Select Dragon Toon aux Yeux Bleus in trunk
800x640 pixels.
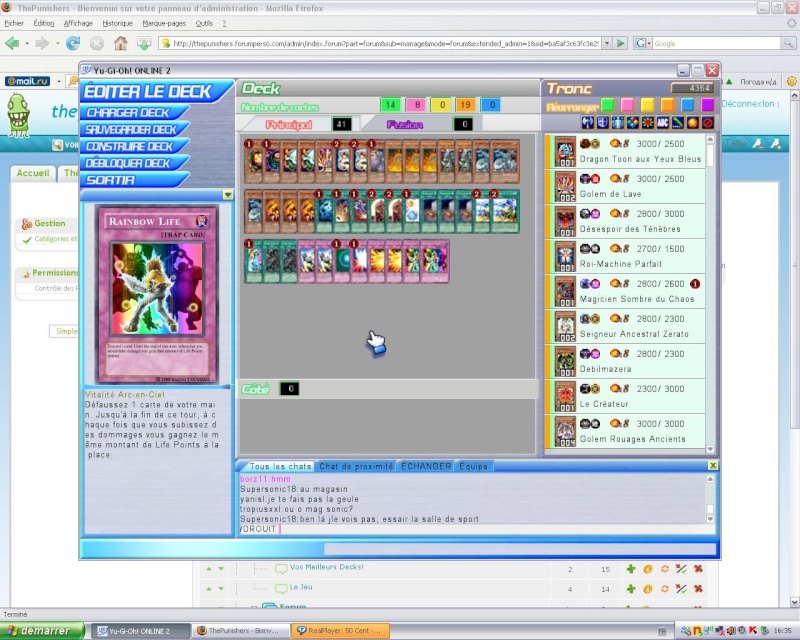pos(626,151)
